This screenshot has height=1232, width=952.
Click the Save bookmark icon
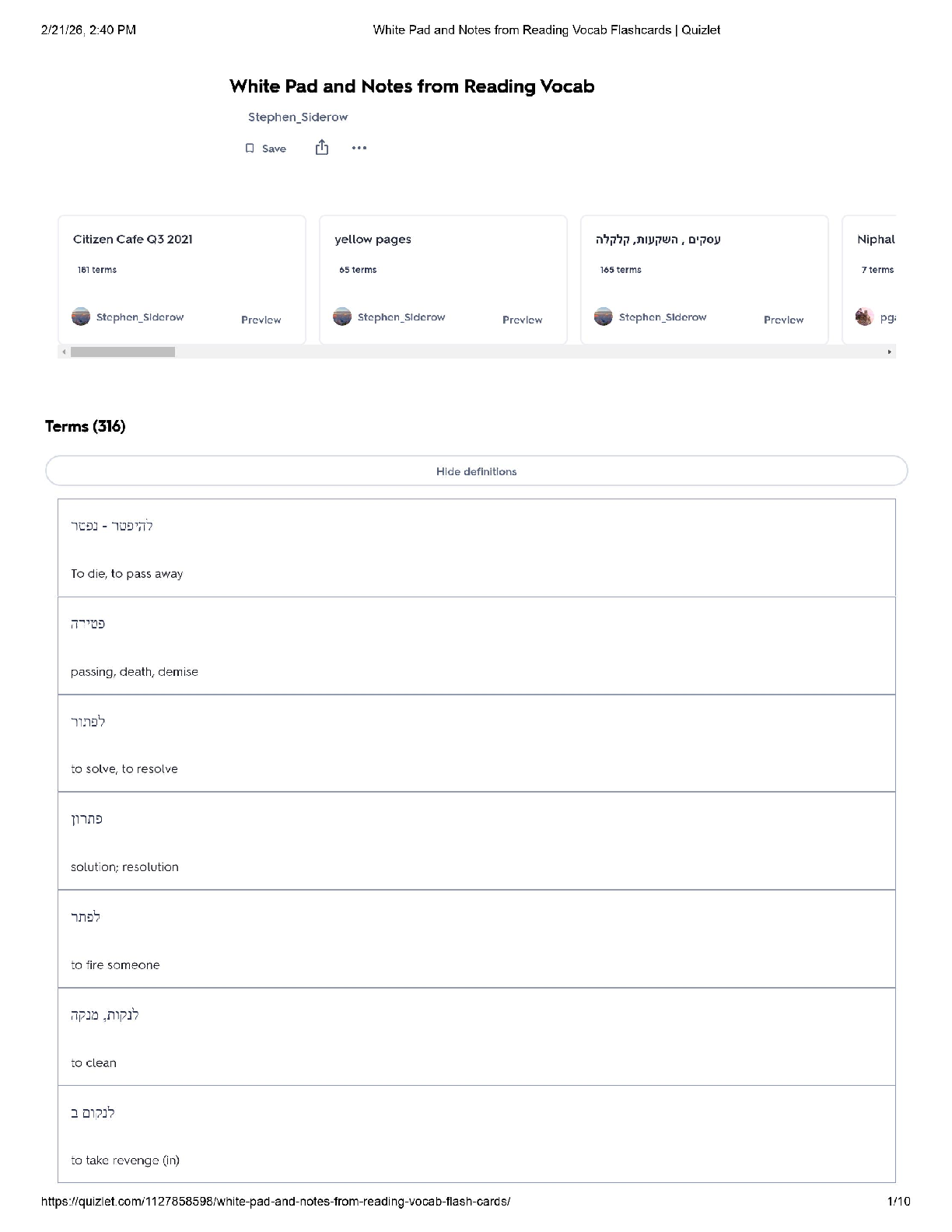point(250,149)
